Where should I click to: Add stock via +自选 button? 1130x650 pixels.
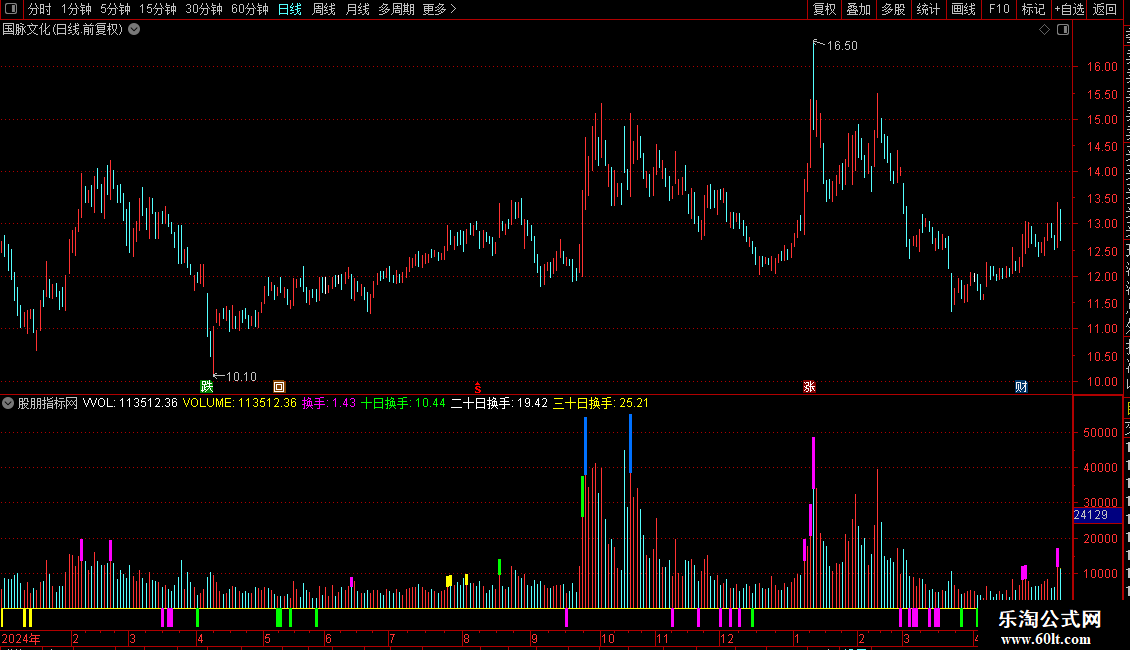[1069, 9]
